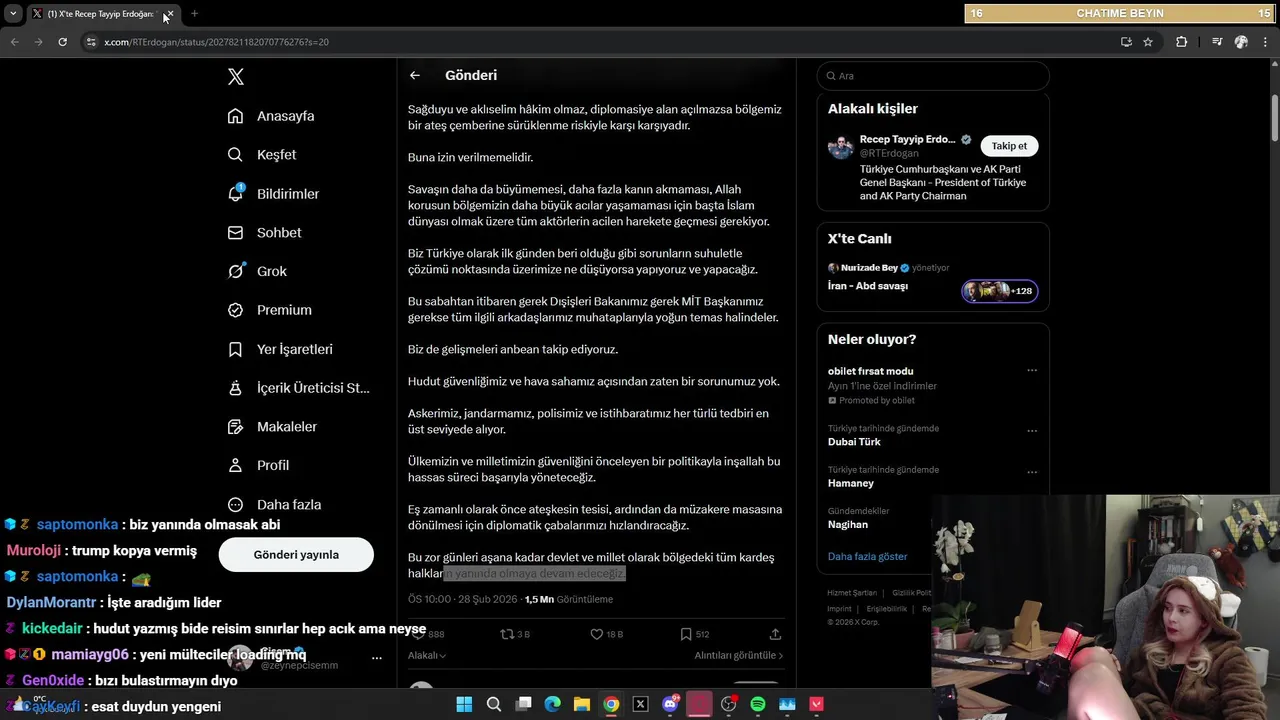The width and height of the screenshot is (1280, 720).
Task: Open Chrome profile avatar
Action: [1241, 42]
